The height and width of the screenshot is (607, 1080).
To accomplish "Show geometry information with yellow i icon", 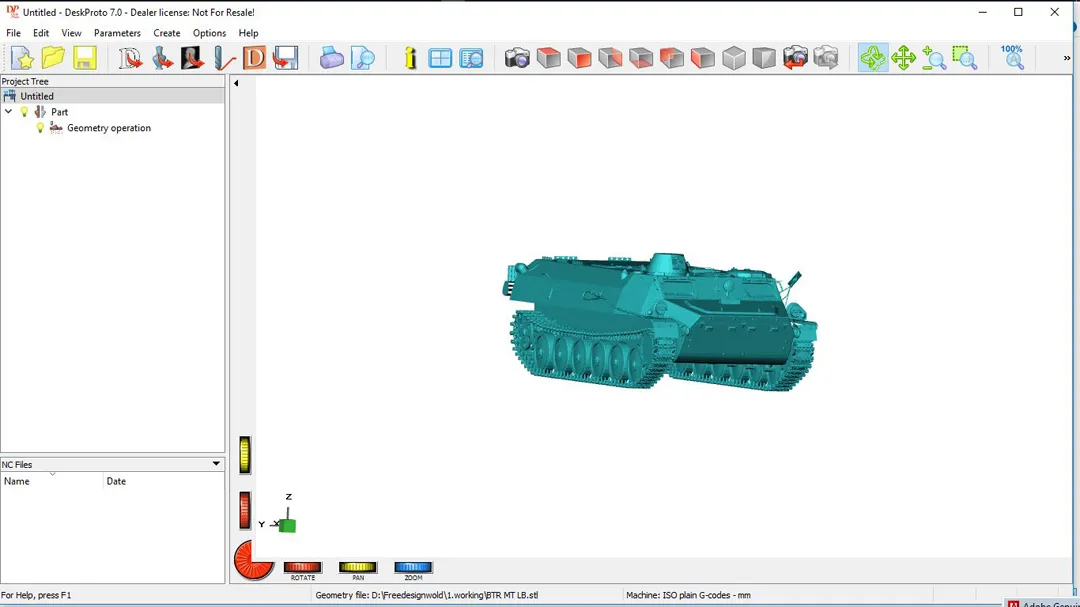I will point(410,58).
